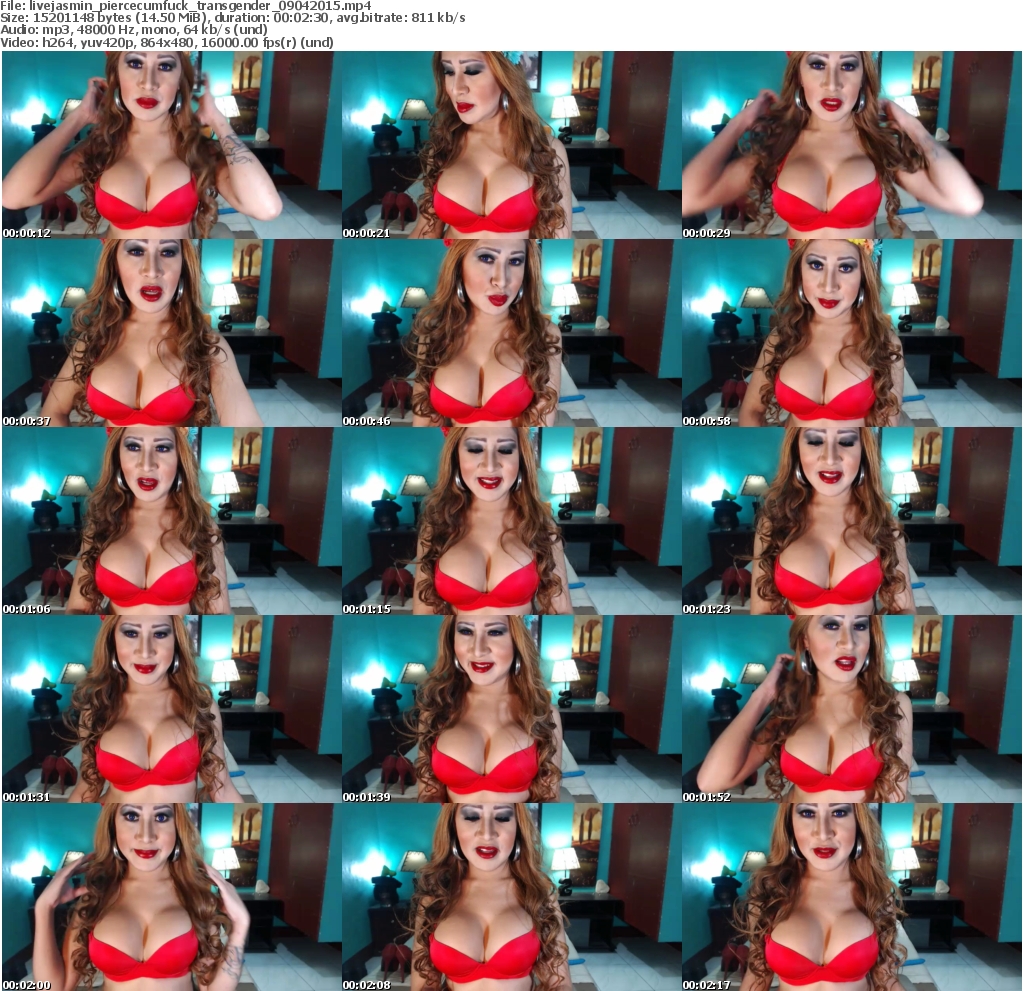View the frame marked 00:02:17
1024x991 pixels.
point(852,898)
